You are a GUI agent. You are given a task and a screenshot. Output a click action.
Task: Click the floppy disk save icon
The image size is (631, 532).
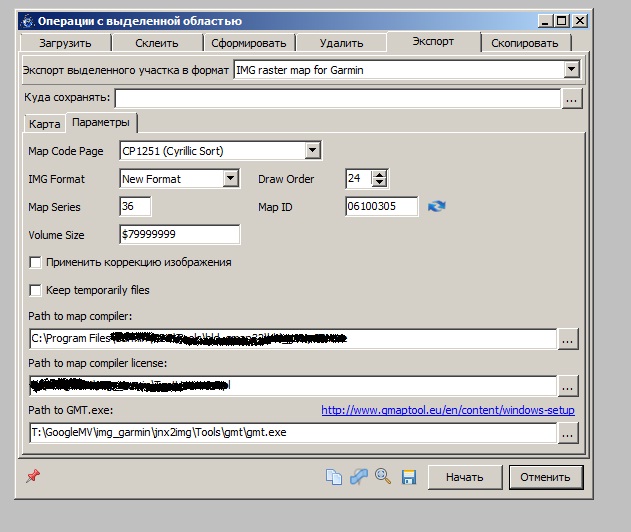408,478
